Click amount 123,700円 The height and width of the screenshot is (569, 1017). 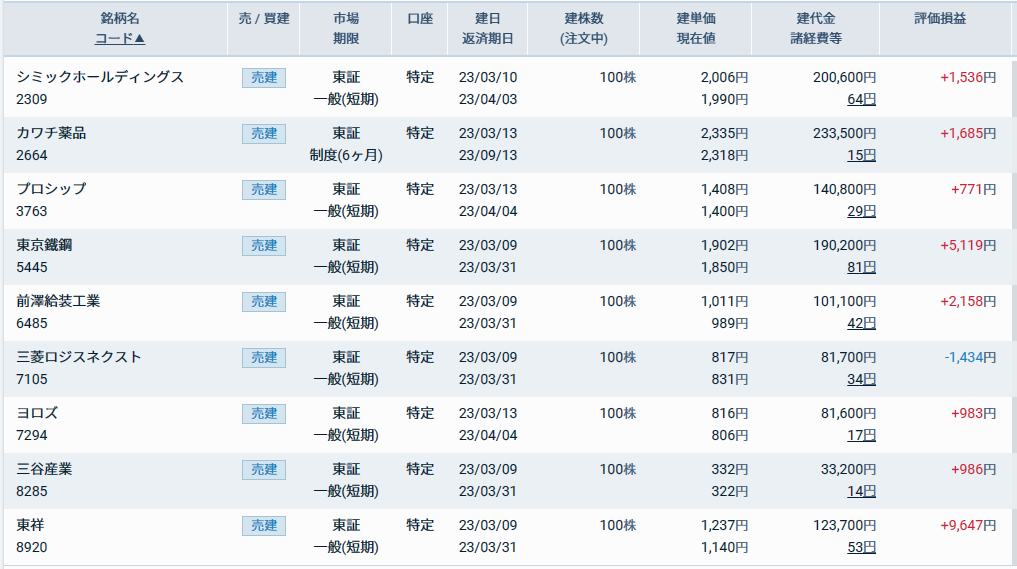click(844, 525)
